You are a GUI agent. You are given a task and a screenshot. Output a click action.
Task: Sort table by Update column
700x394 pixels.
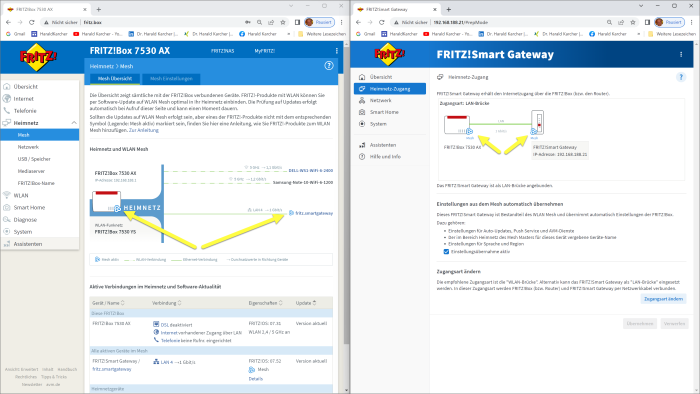pyautogui.click(x=306, y=303)
